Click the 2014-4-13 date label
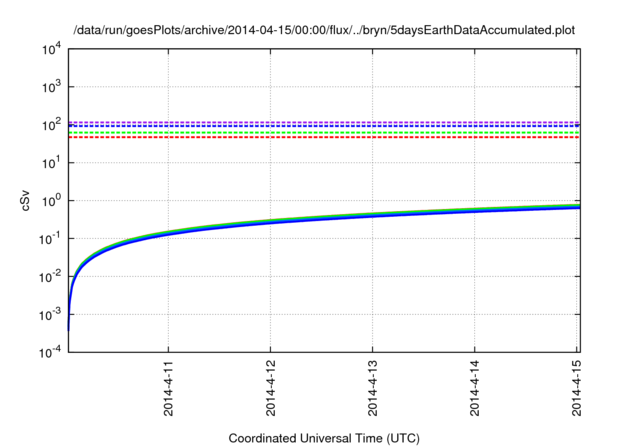Screen dimensions: 640x448 point(372,388)
